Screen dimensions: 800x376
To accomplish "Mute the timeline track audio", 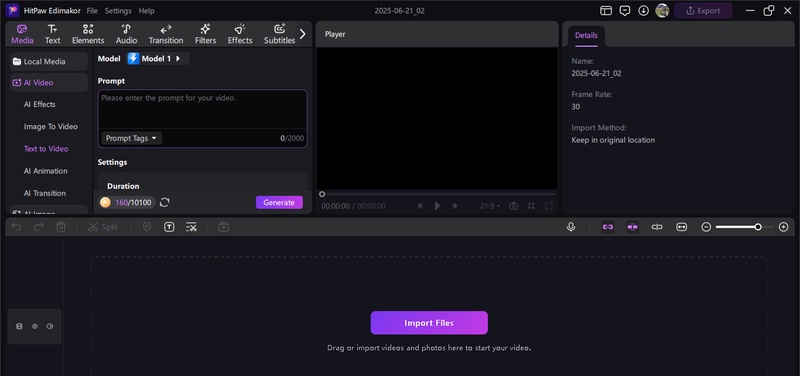I will pos(49,327).
